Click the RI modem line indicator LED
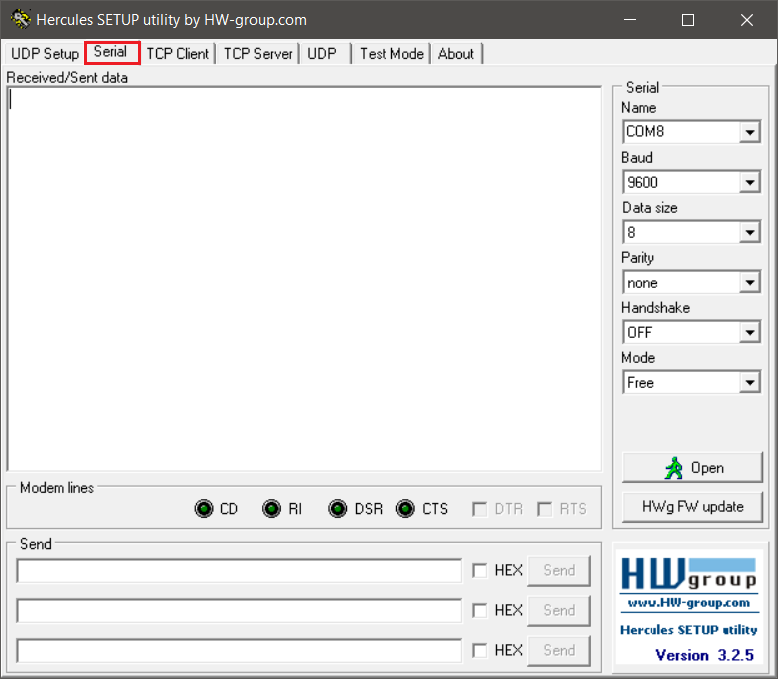778x679 pixels. click(x=271, y=509)
